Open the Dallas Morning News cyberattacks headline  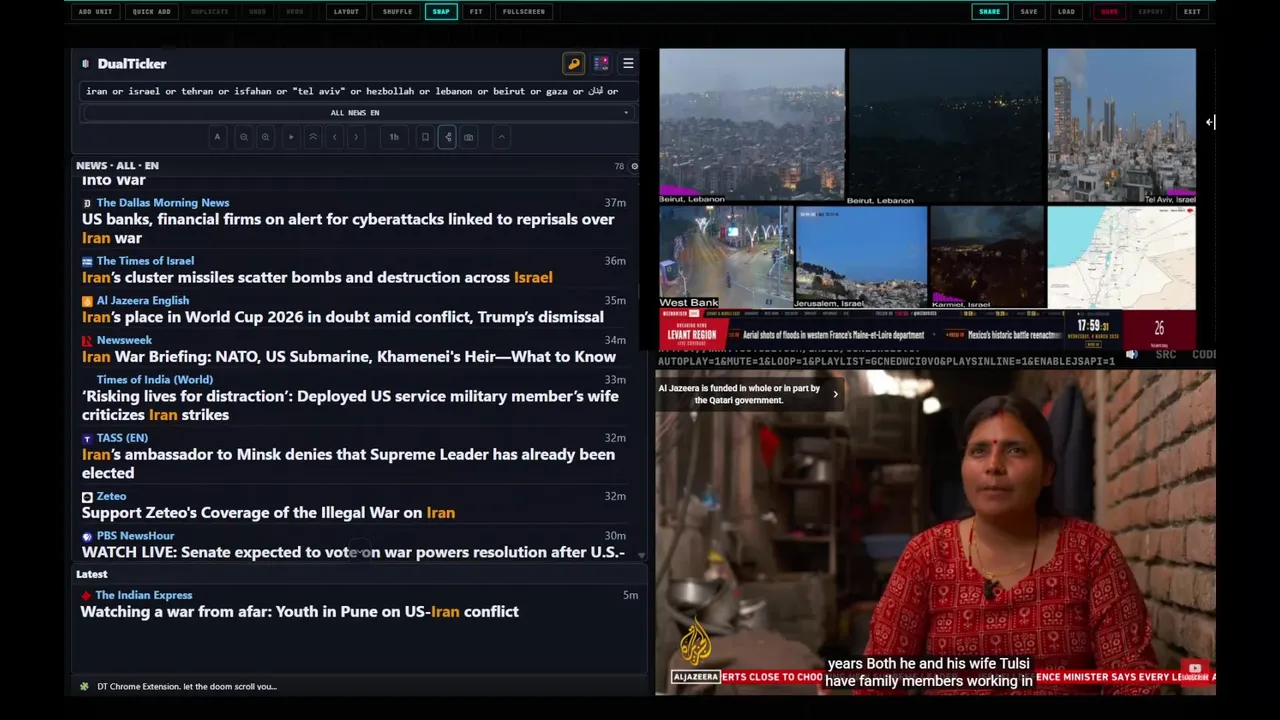pos(348,229)
